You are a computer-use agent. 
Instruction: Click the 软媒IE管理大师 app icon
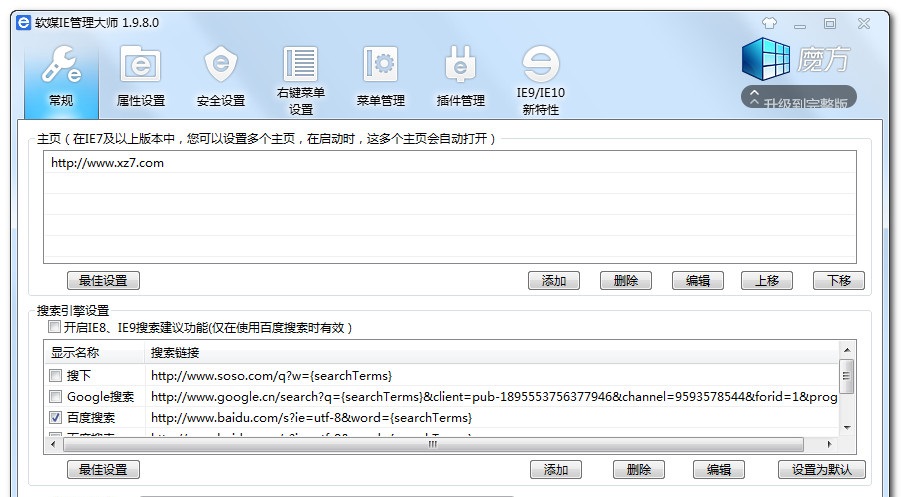click(24, 23)
